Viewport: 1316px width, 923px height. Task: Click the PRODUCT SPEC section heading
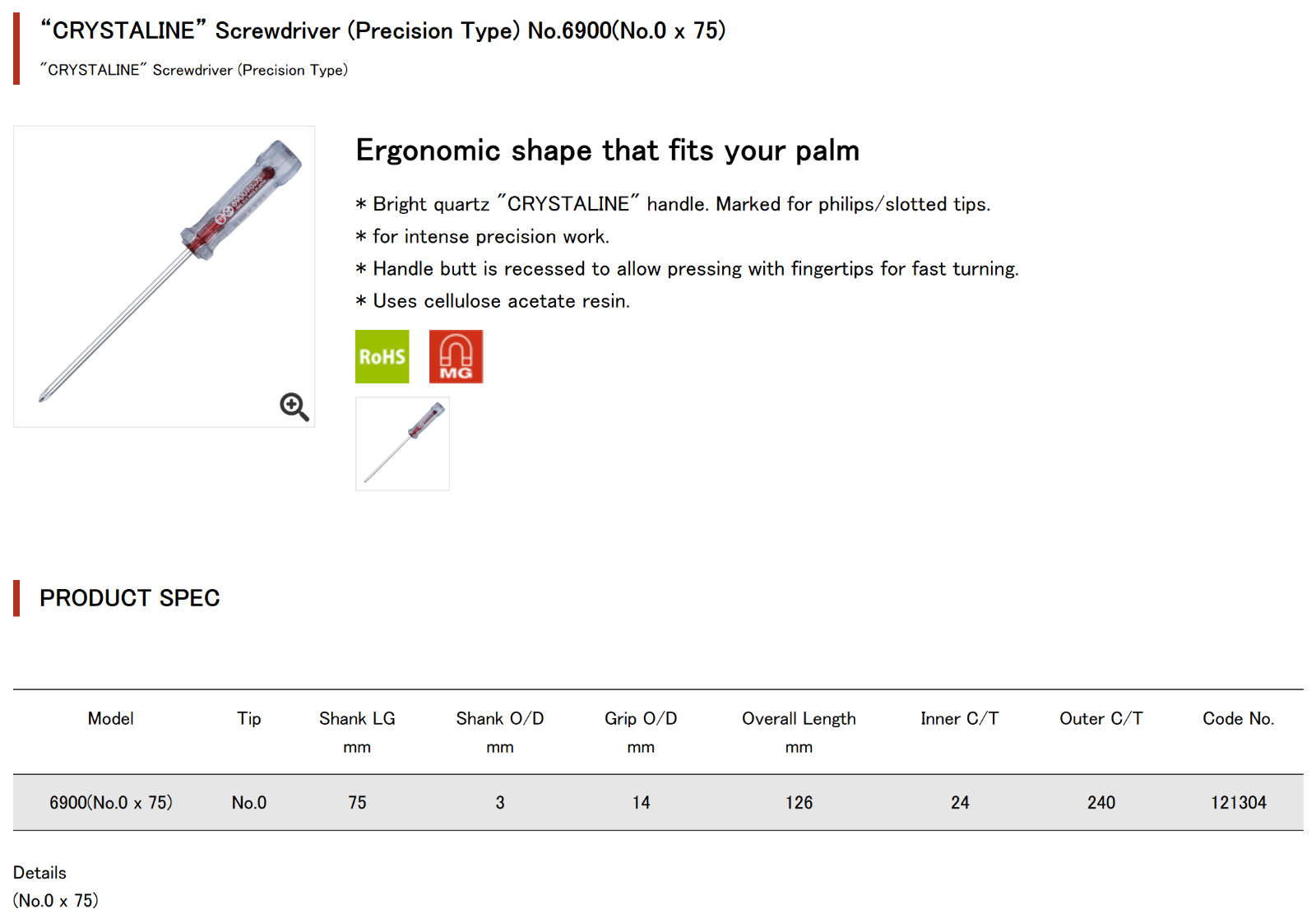129,598
